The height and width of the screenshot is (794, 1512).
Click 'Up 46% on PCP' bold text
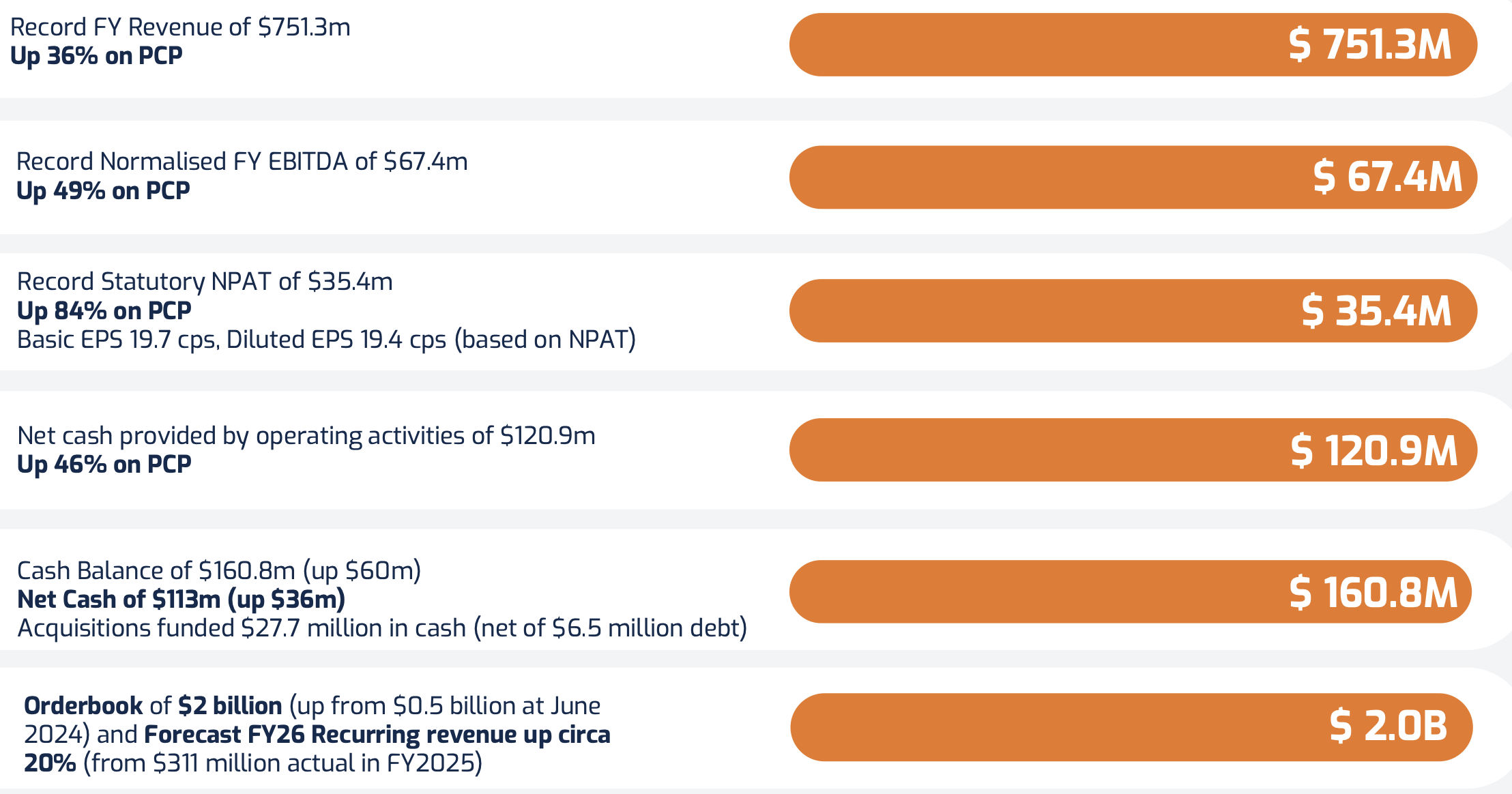tap(104, 465)
